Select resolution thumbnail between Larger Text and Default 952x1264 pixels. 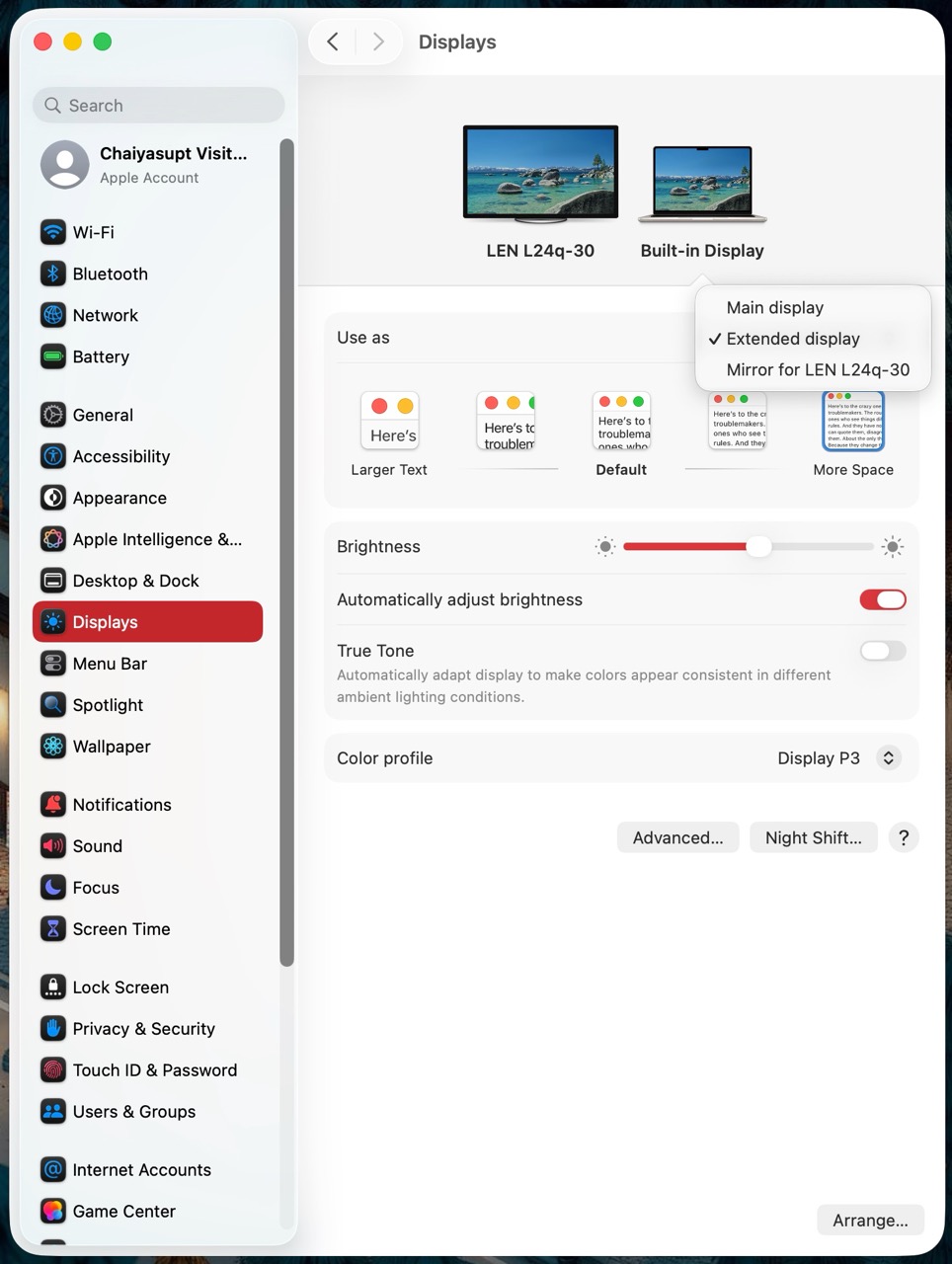pyautogui.click(x=506, y=421)
